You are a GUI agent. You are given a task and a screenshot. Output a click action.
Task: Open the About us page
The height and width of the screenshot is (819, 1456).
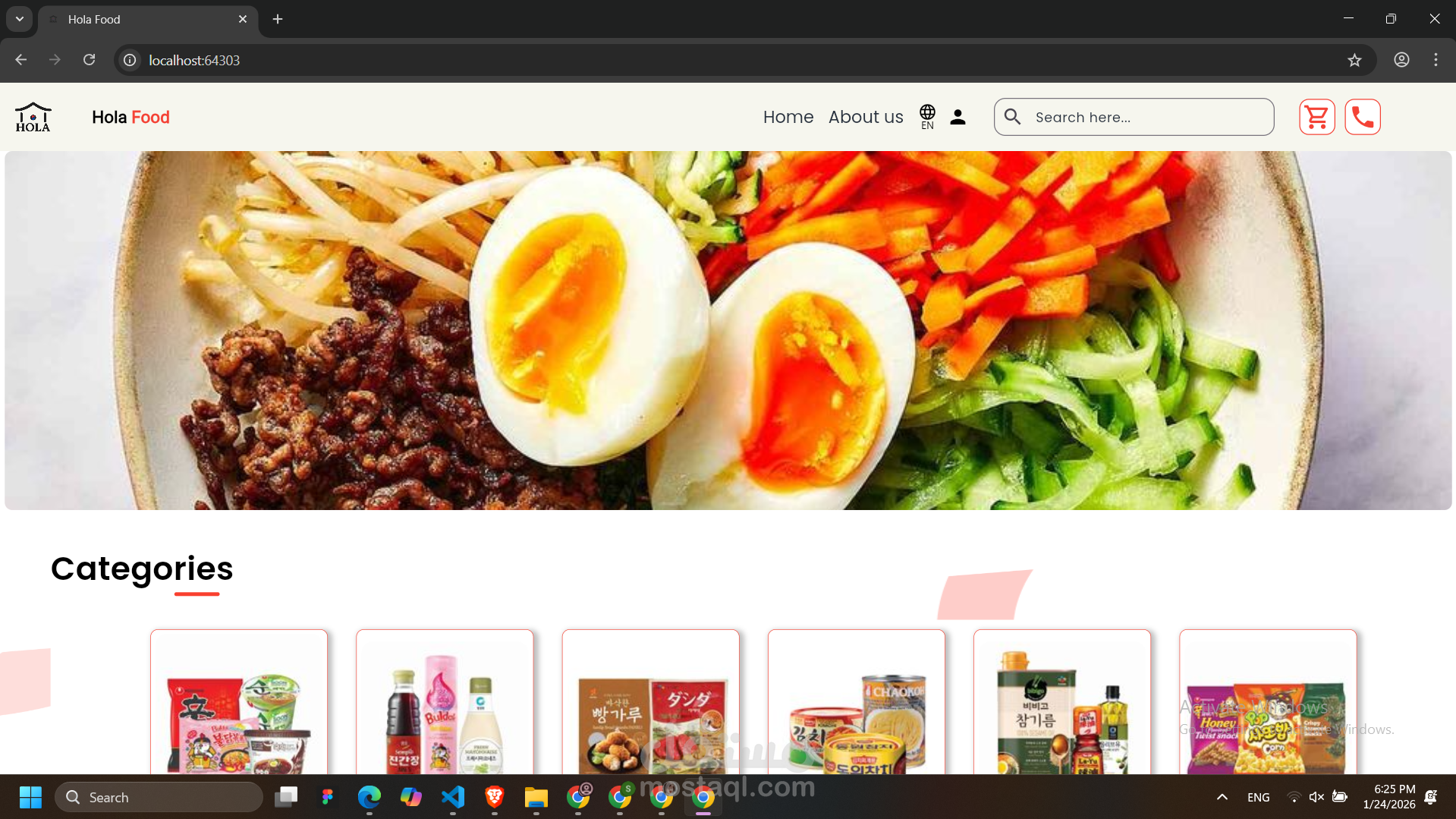[866, 117]
